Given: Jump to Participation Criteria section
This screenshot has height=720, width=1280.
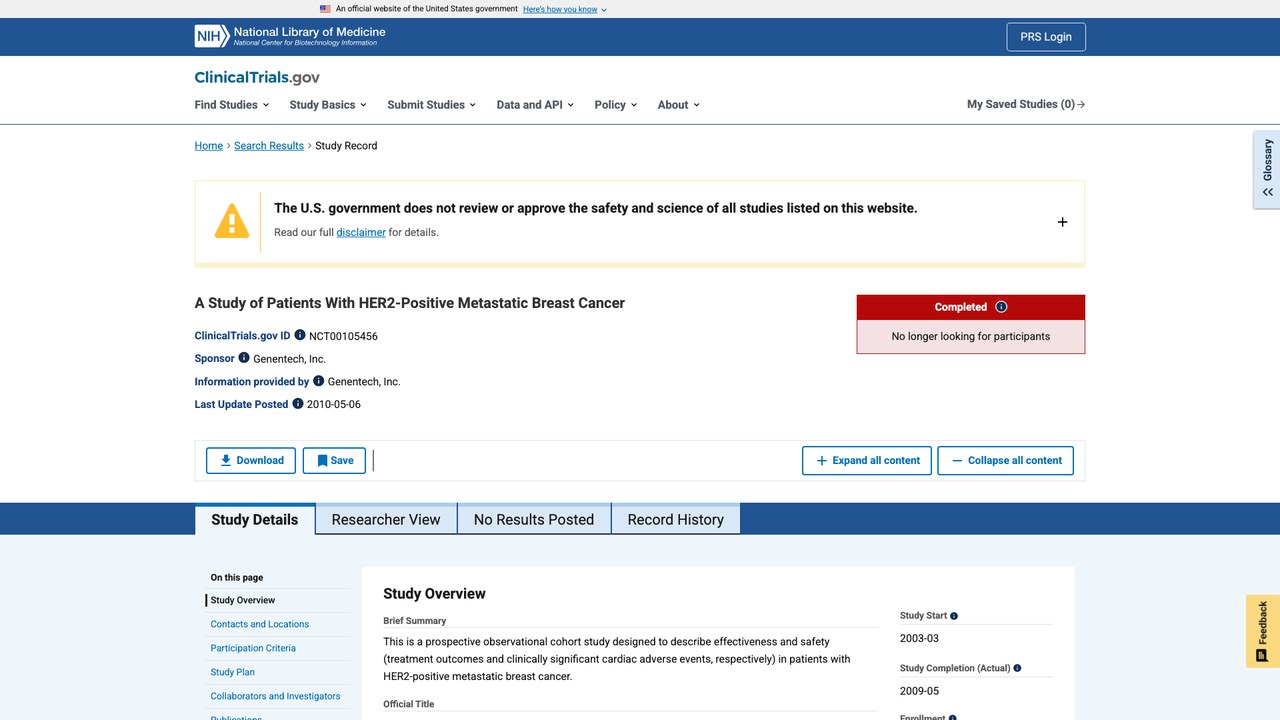Looking at the screenshot, I should pyautogui.click(x=253, y=648).
